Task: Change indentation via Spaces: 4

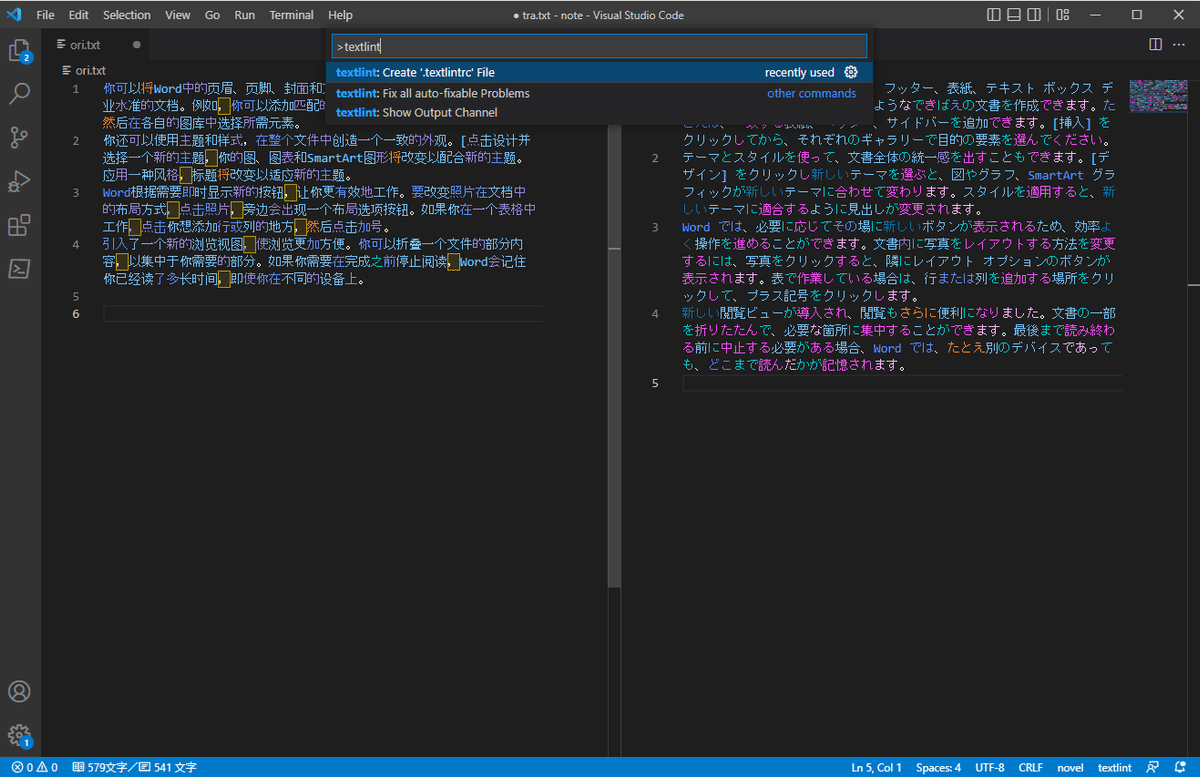Action: coord(938,768)
